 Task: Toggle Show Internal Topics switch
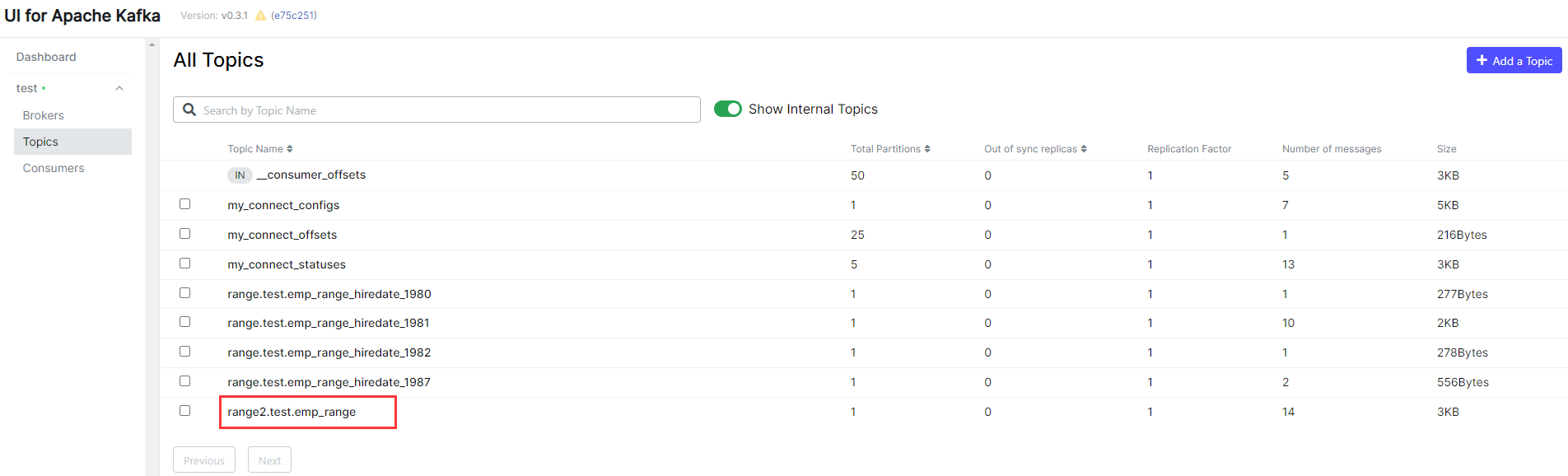pyautogui.click(x=728, y=109)
